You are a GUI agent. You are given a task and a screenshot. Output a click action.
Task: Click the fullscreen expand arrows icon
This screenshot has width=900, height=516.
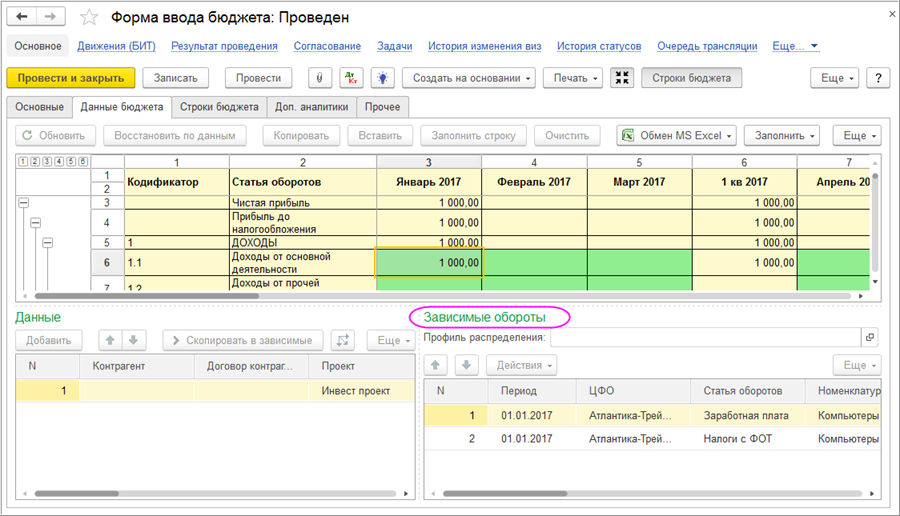point(621,78)
